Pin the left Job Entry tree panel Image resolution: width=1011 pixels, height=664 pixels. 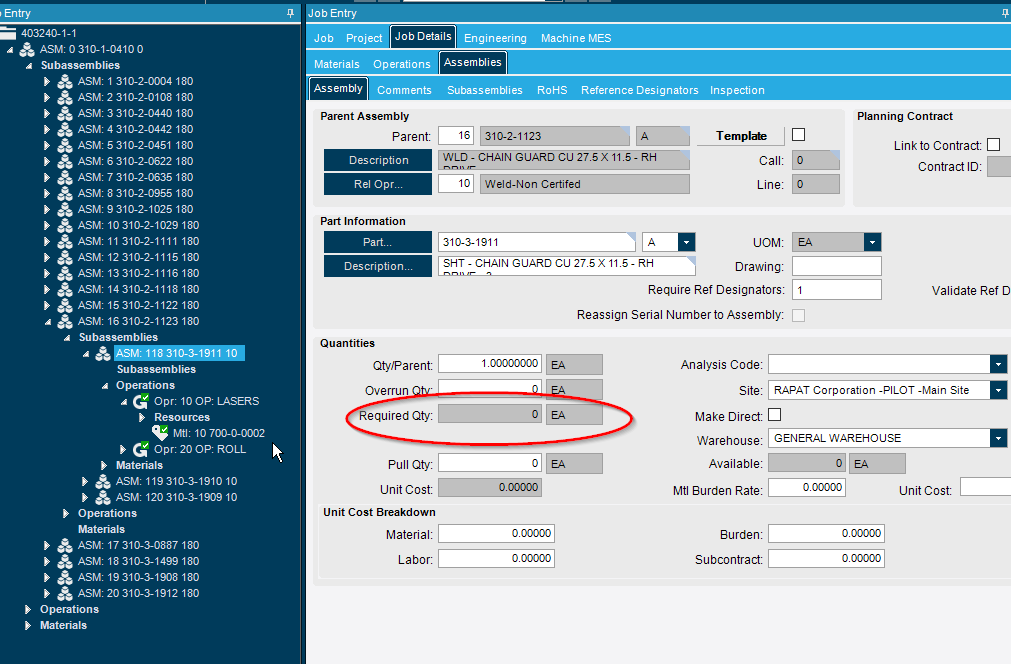pyautogui.click(x=290, y=11)
